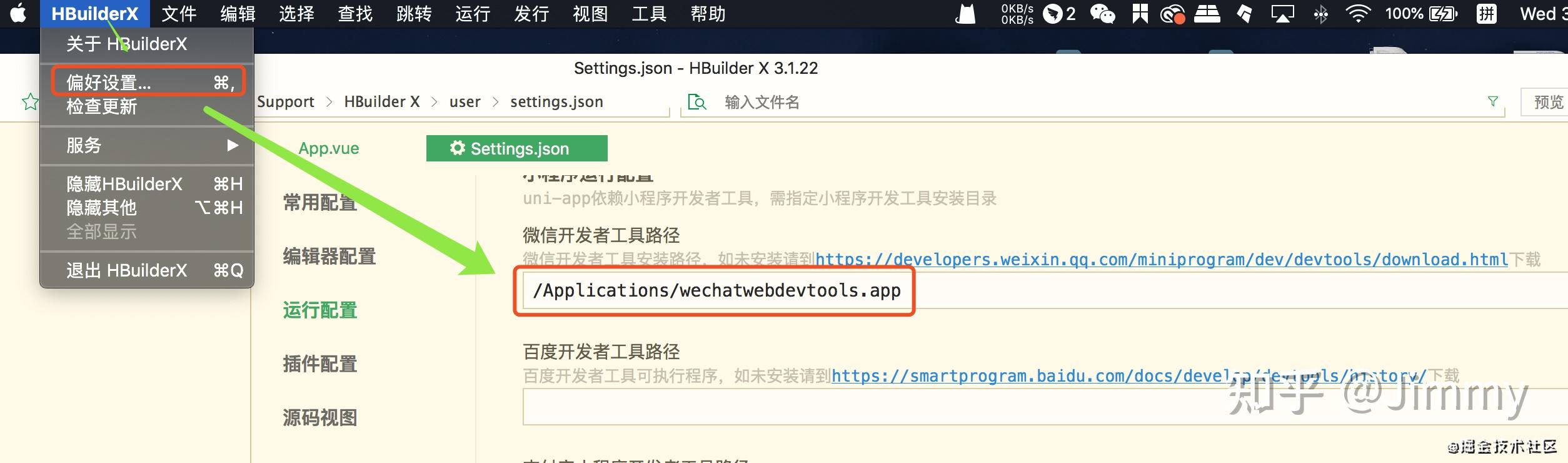Click settings.json breadcrumb segment
This screenshot has width=1568, height=463.
point(556,102)
